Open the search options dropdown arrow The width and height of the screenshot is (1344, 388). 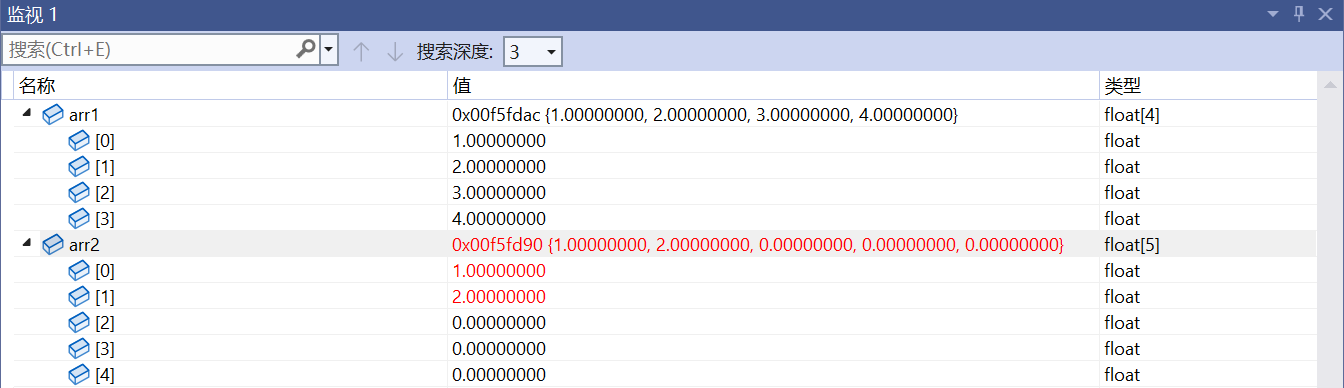329,51
